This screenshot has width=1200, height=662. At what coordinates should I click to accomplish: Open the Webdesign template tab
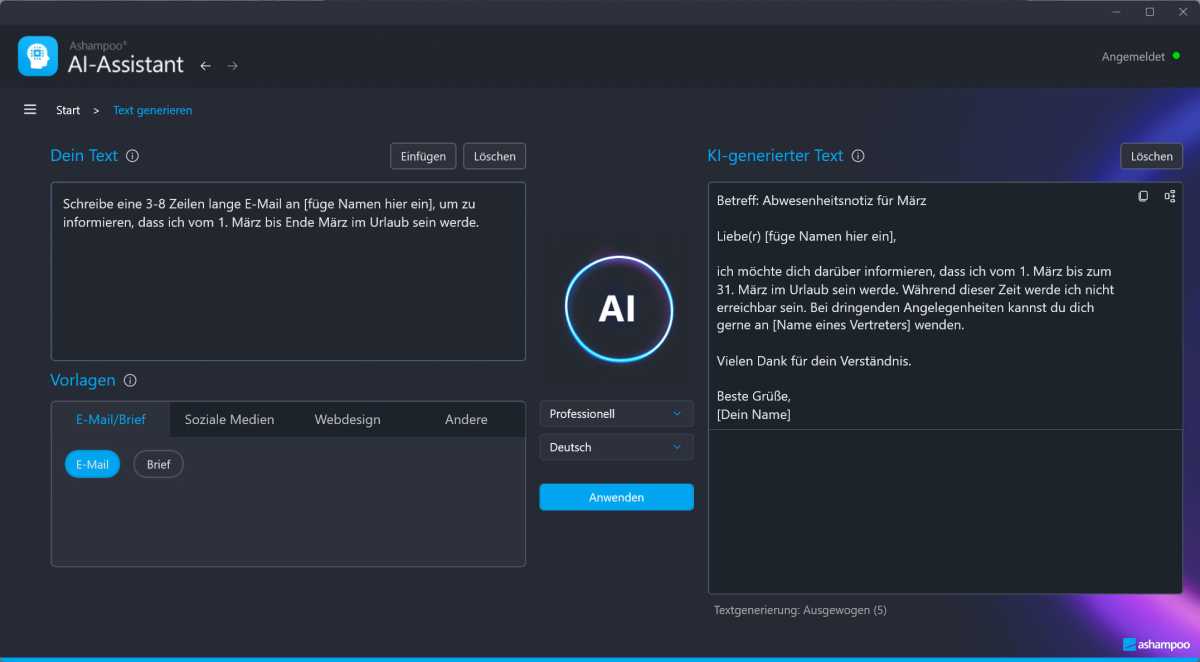[347, 419]
